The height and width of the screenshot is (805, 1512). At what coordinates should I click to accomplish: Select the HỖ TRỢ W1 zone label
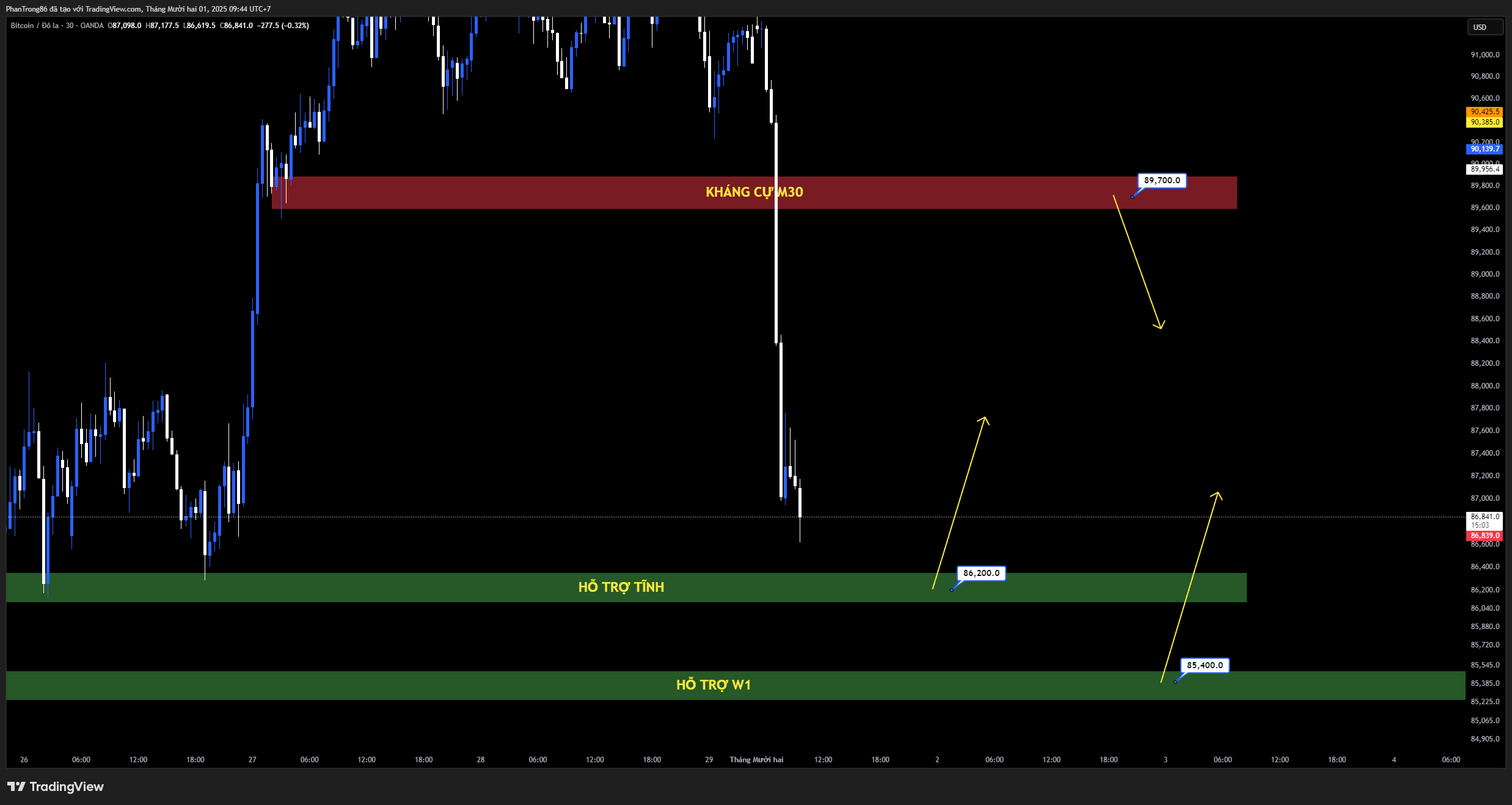point(713,685)
